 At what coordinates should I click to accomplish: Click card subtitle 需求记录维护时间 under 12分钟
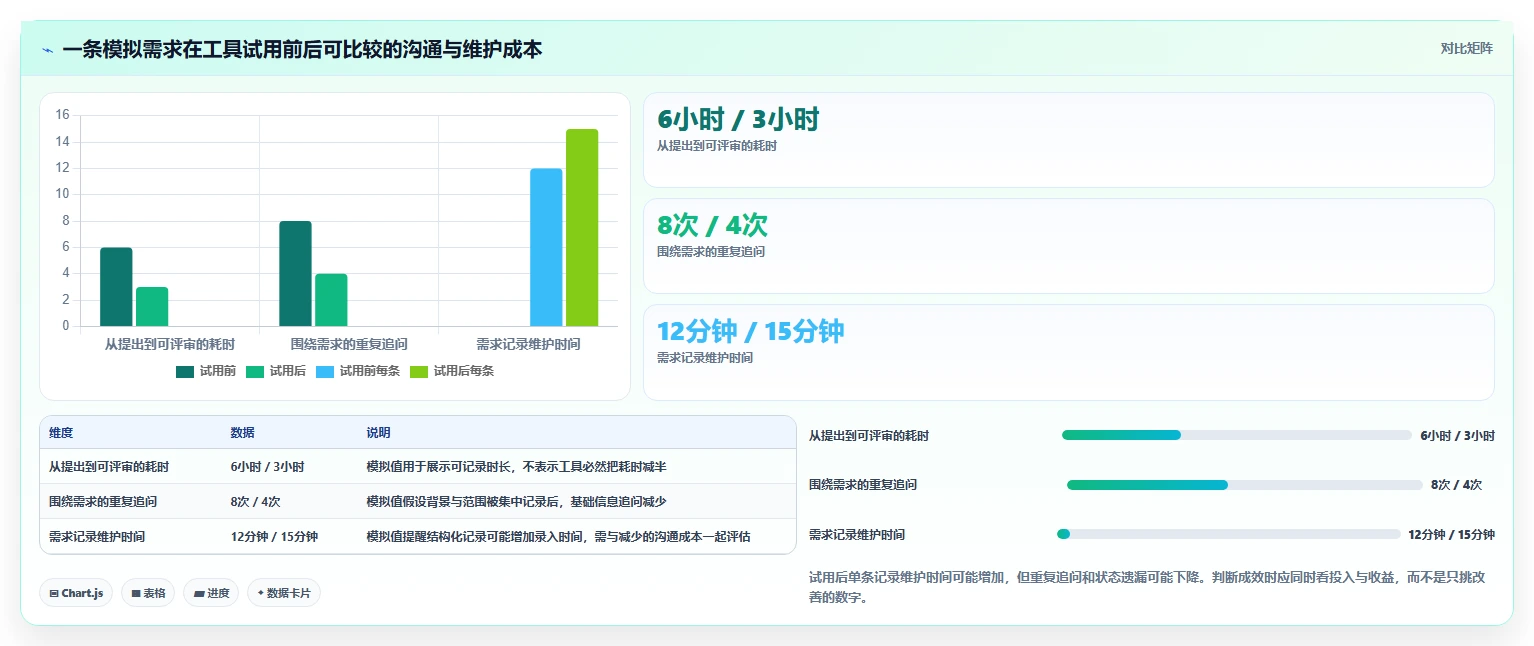(x=705, y=358)
